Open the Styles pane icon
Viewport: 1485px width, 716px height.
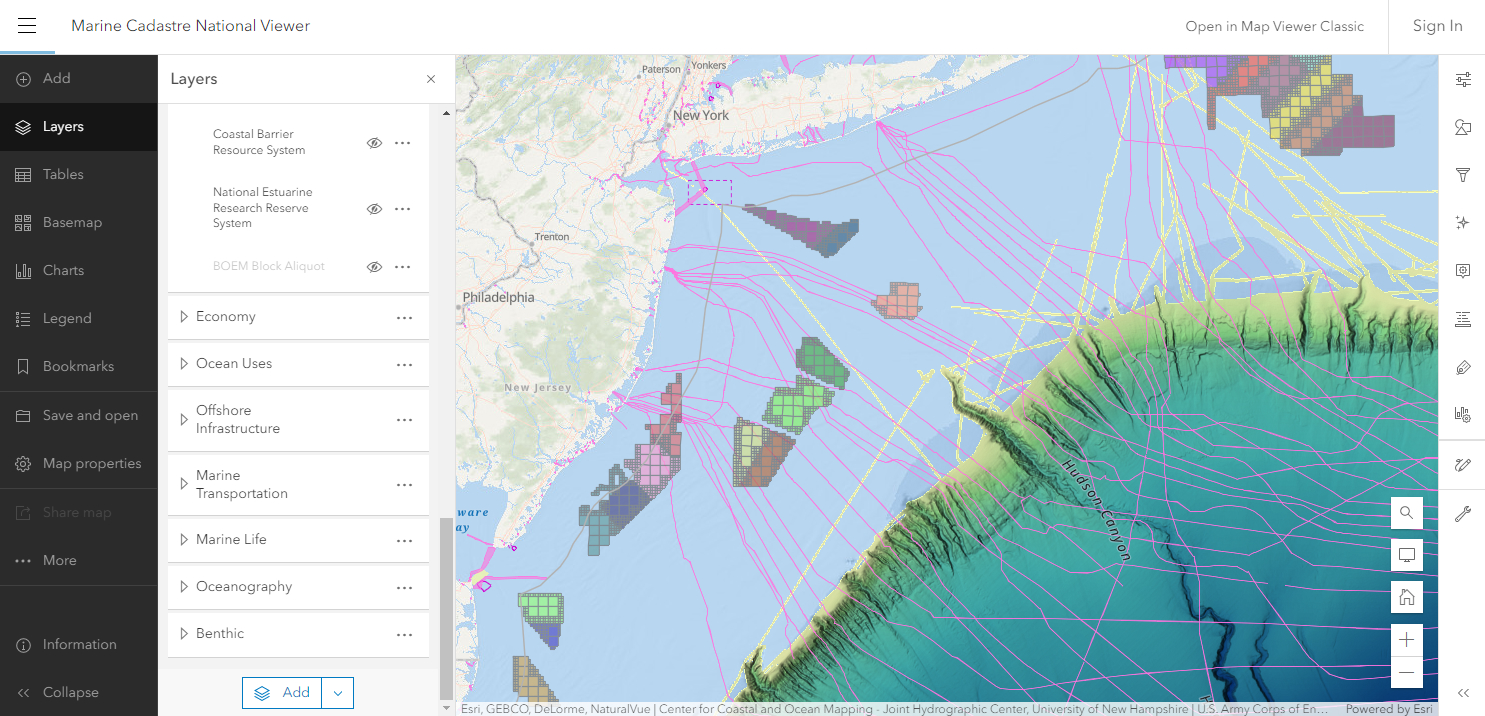1462,127
